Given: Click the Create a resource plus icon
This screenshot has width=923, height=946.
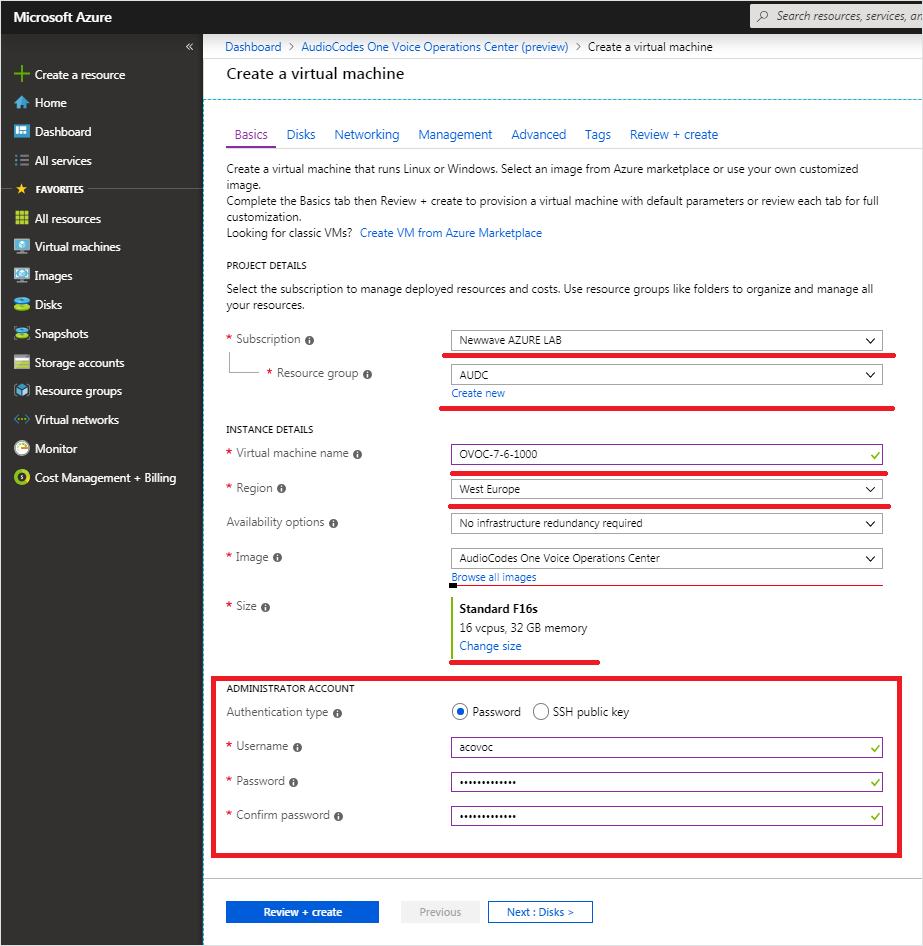Looking at the screenshot, I should tap(21, 74).
